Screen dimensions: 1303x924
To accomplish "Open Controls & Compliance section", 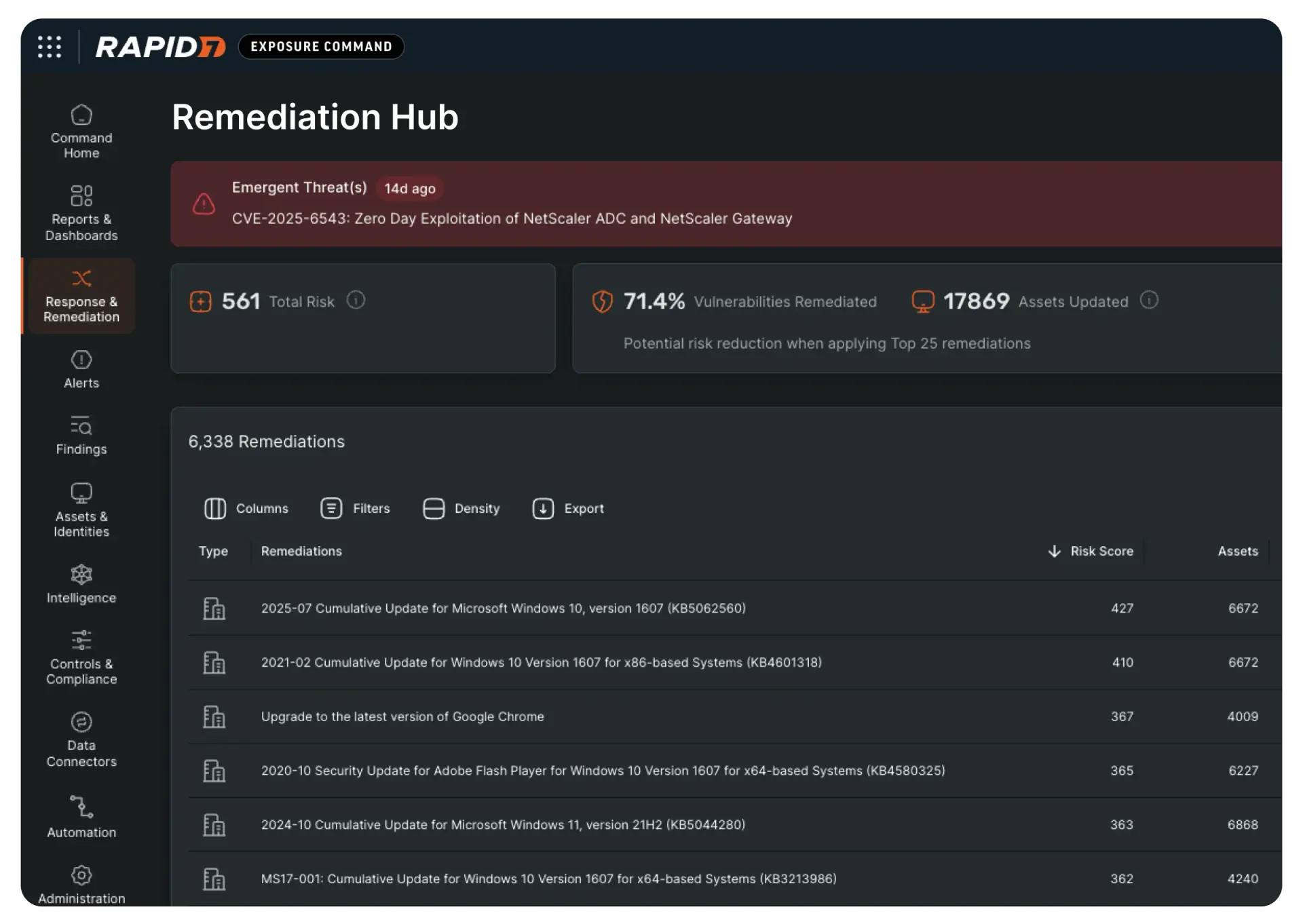I will pos(81,657).
